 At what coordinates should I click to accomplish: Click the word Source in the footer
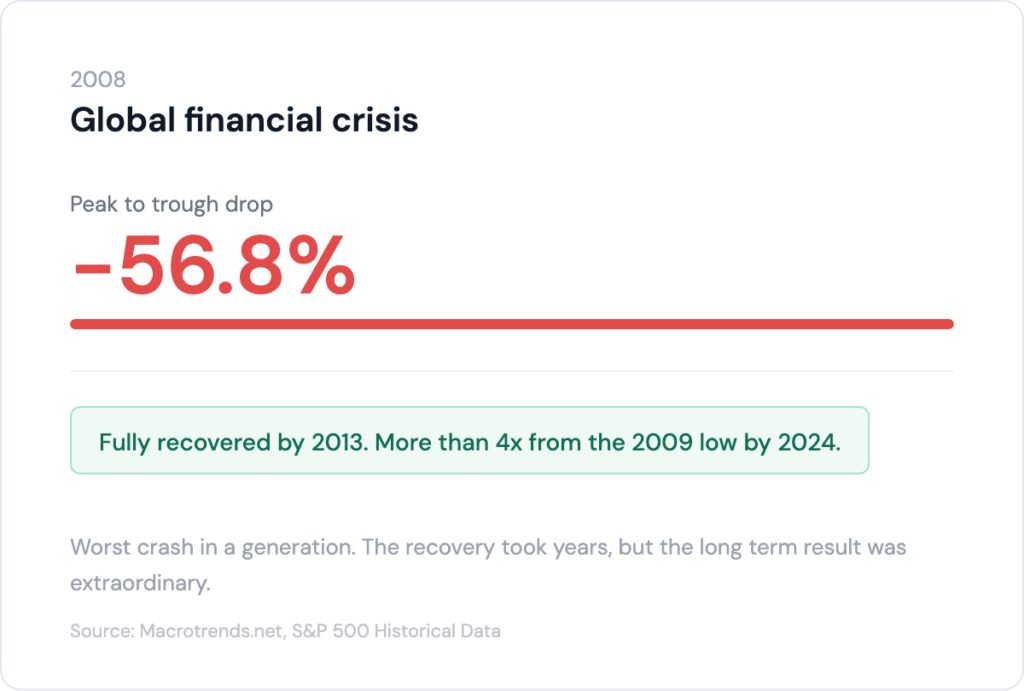click(x=94, y=631)
